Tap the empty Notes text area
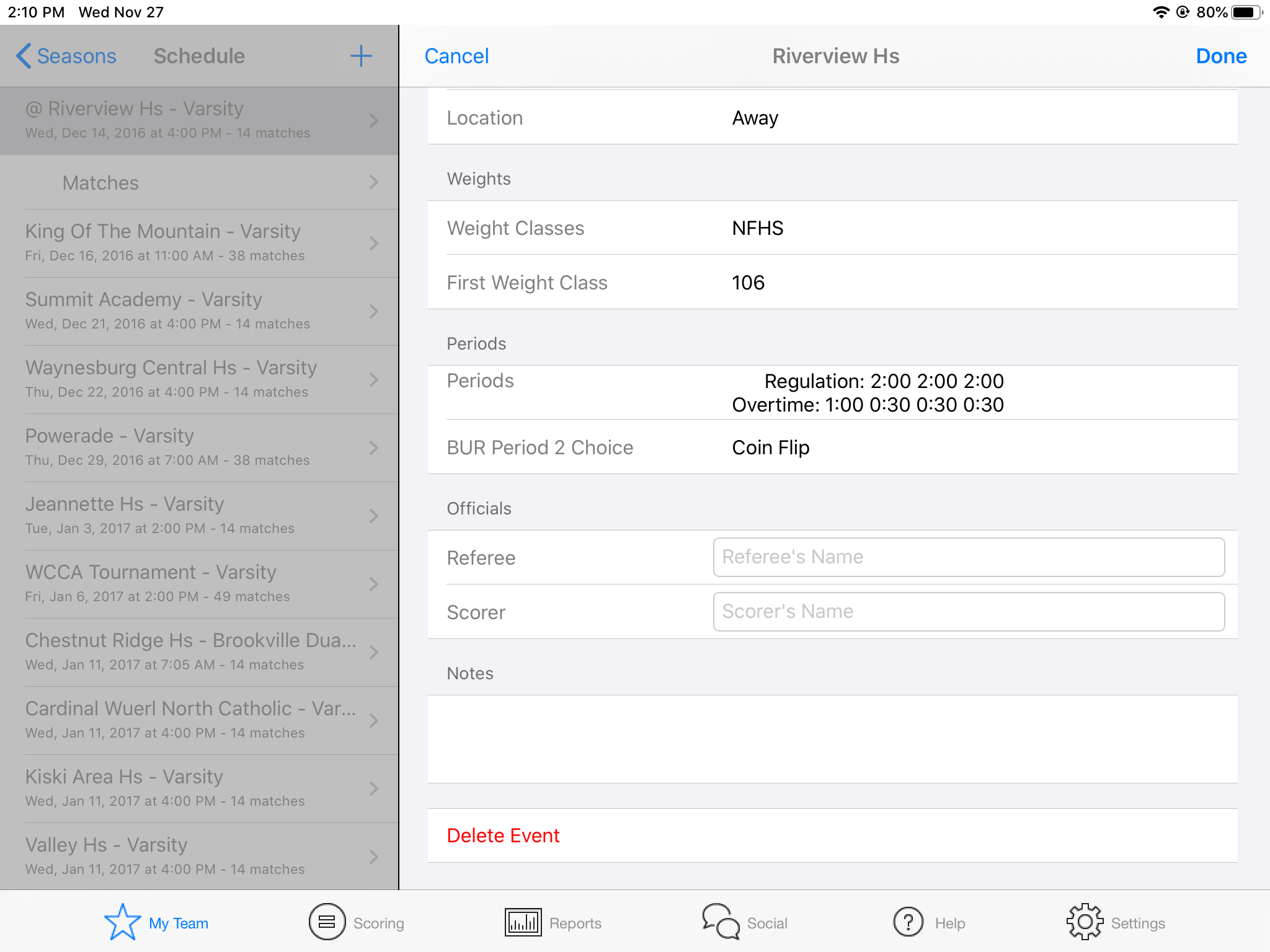This screenshot has width=1270, height=952. pyautogui.click(x=832, y=739)
